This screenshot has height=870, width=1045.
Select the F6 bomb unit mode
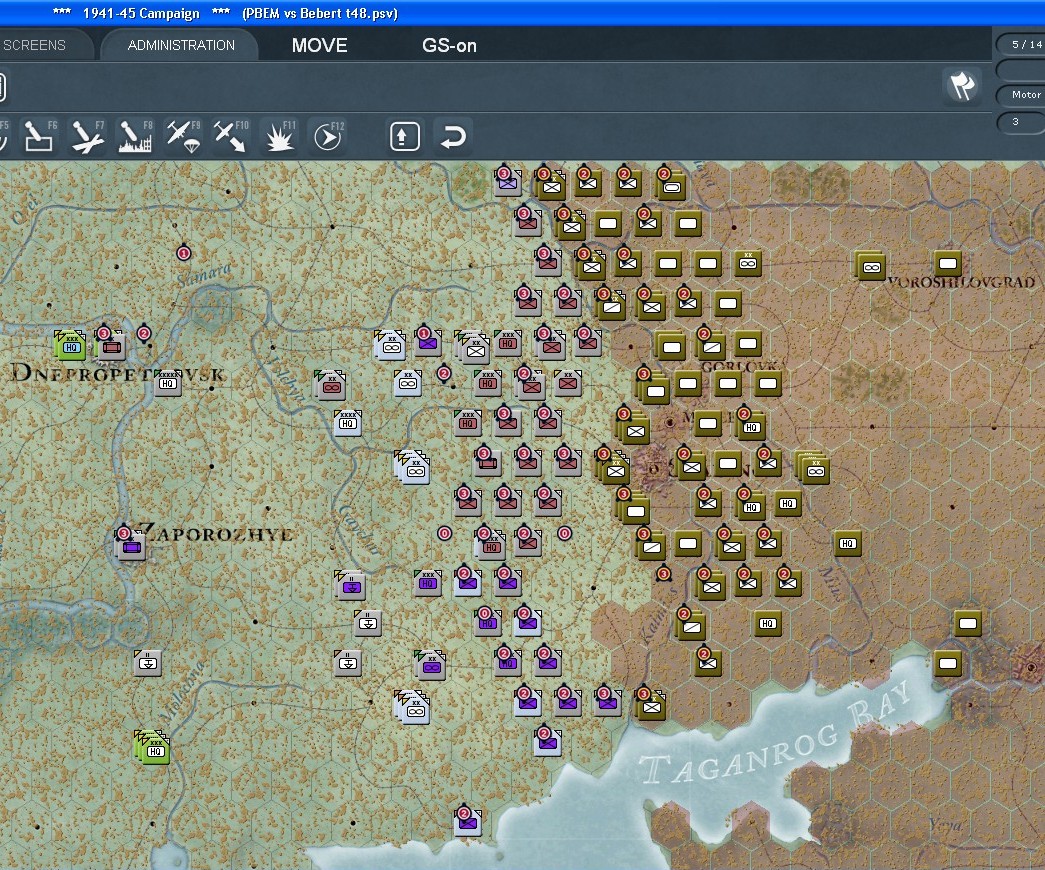[39, 136]
